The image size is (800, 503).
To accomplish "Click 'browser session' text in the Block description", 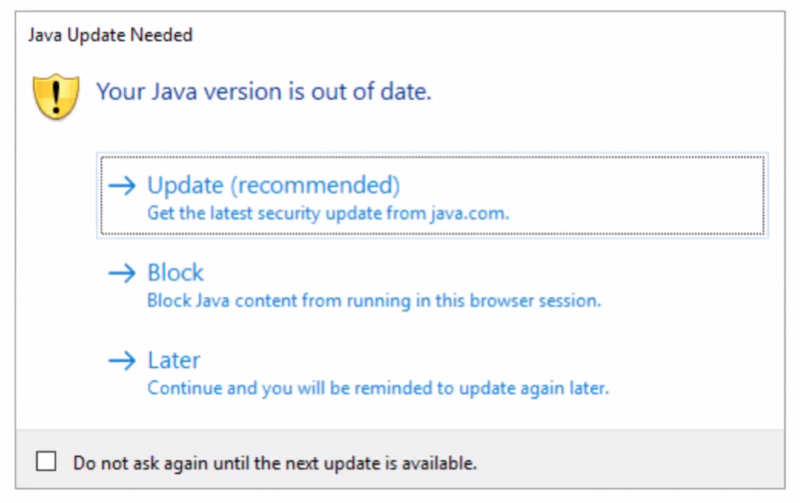I will 535,301.
